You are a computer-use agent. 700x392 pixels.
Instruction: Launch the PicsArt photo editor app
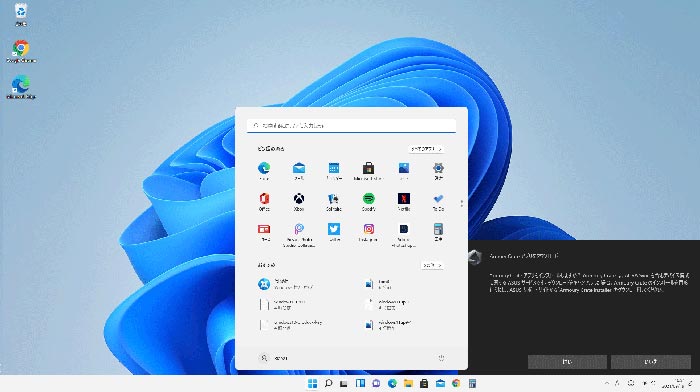[299, 235]
